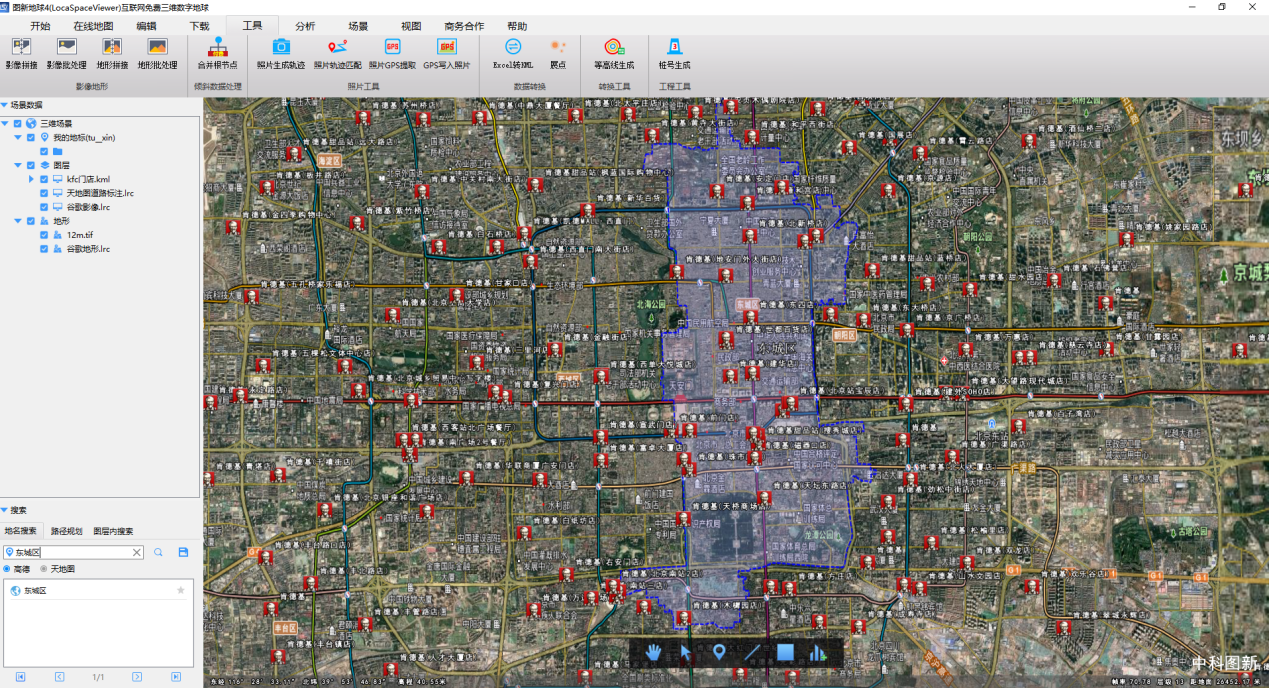Uncheck the kfc门店.kml layer checkbox
Image resolution: width=1269 pixels, height=688 pixels.
(x=44, y=179)
